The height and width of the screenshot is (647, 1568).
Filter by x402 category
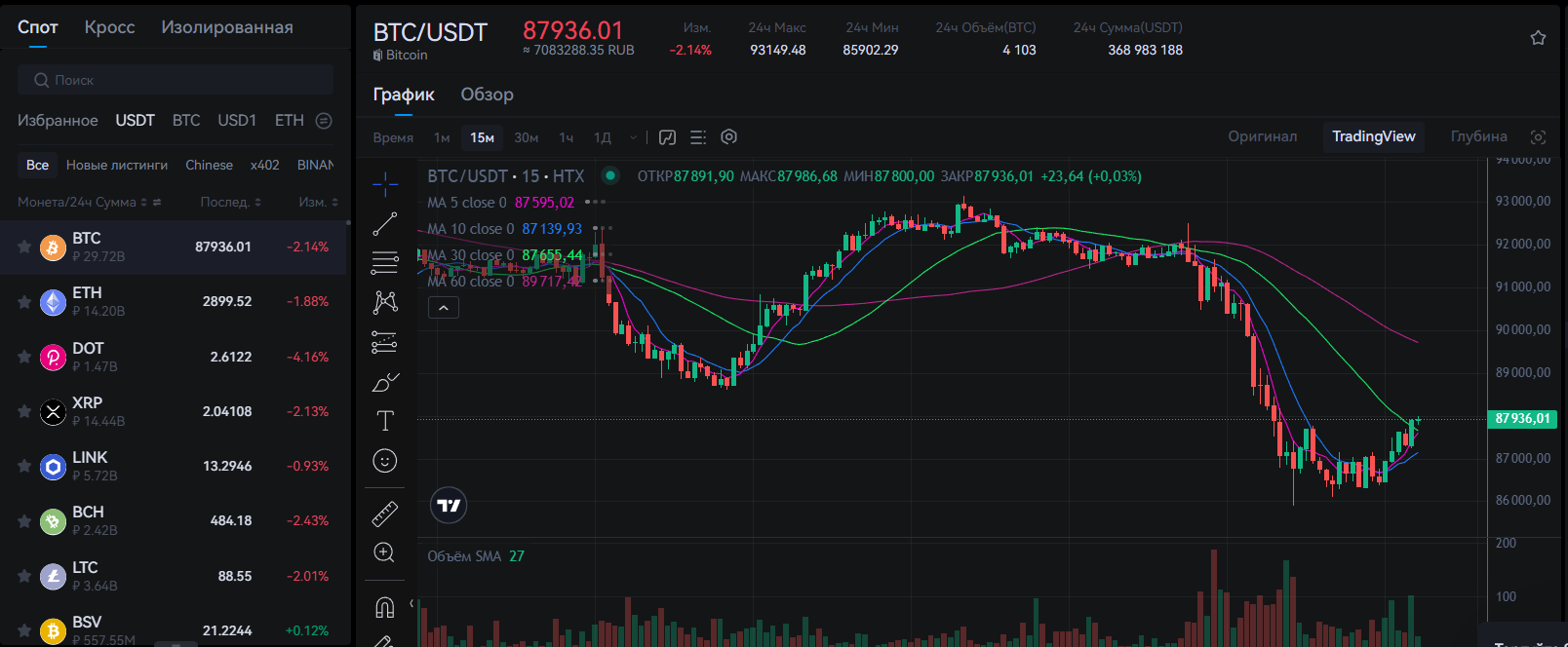click(x=265, y=166)
